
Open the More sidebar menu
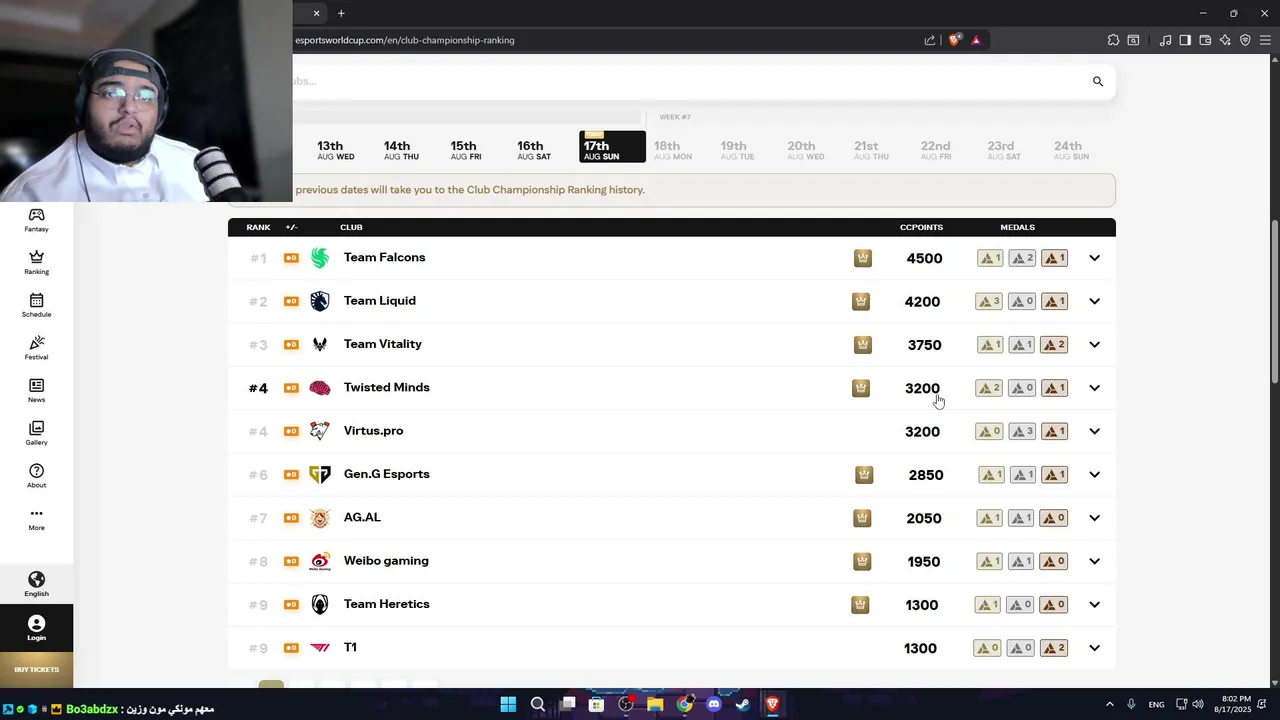36,519
